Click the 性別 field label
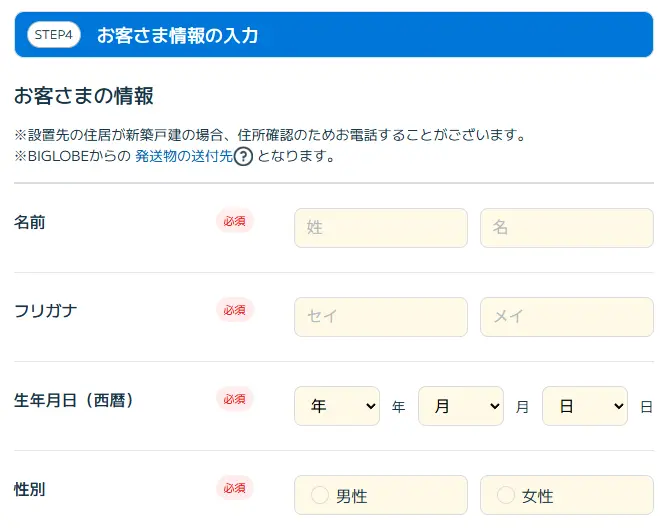The height and width of the screenshot is (531, 664). point(30,489)
